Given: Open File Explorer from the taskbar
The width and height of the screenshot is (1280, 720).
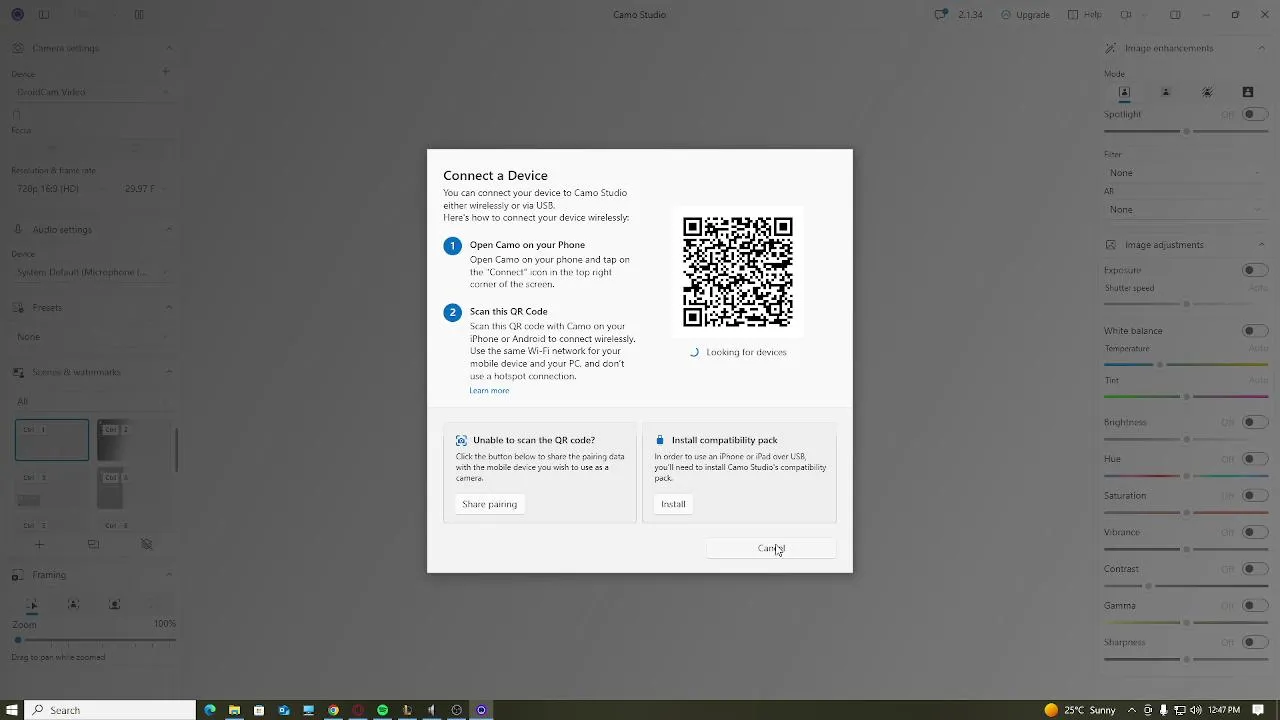Looking at the screenshot, I should click(x=234, y=710).
